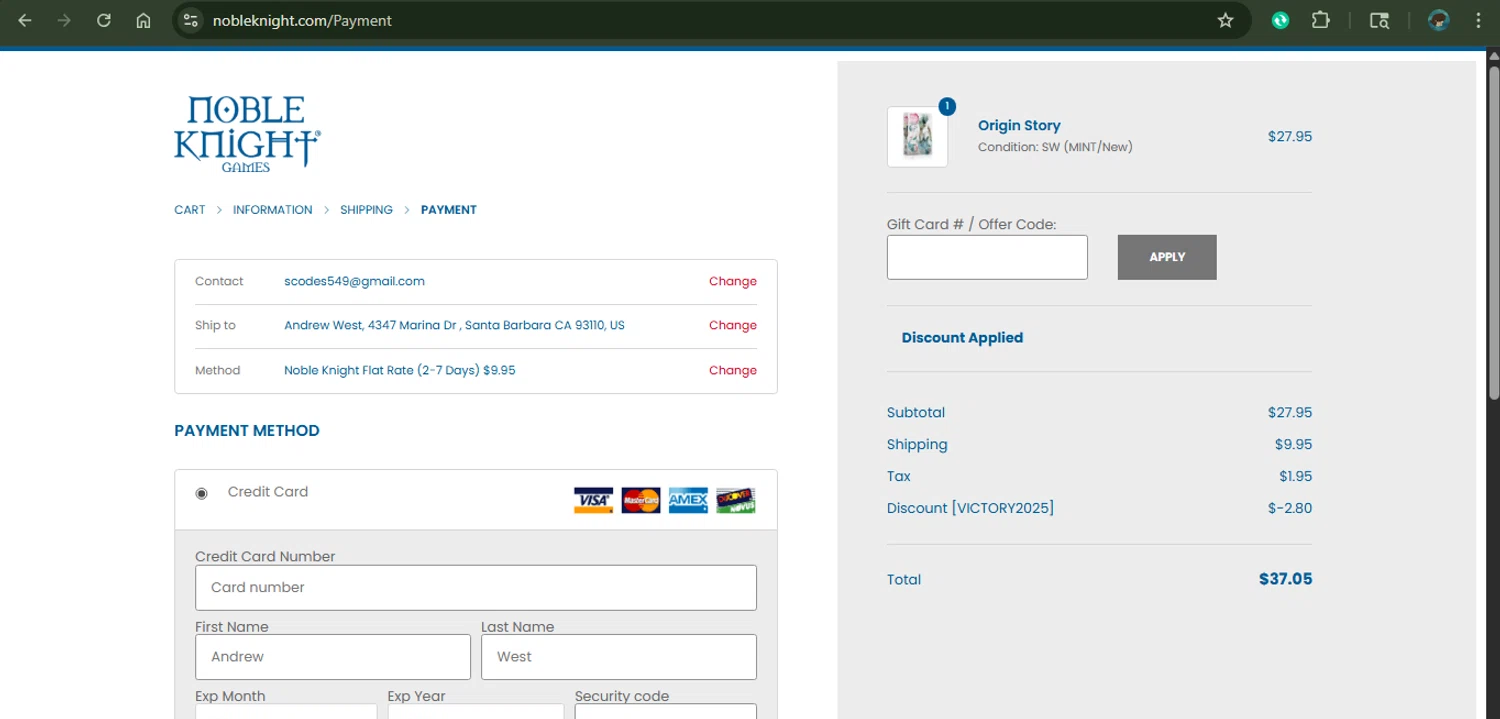Open the Chrome three-dot menu
This screenshot has width=1500, height=719.
[1478, 20]
